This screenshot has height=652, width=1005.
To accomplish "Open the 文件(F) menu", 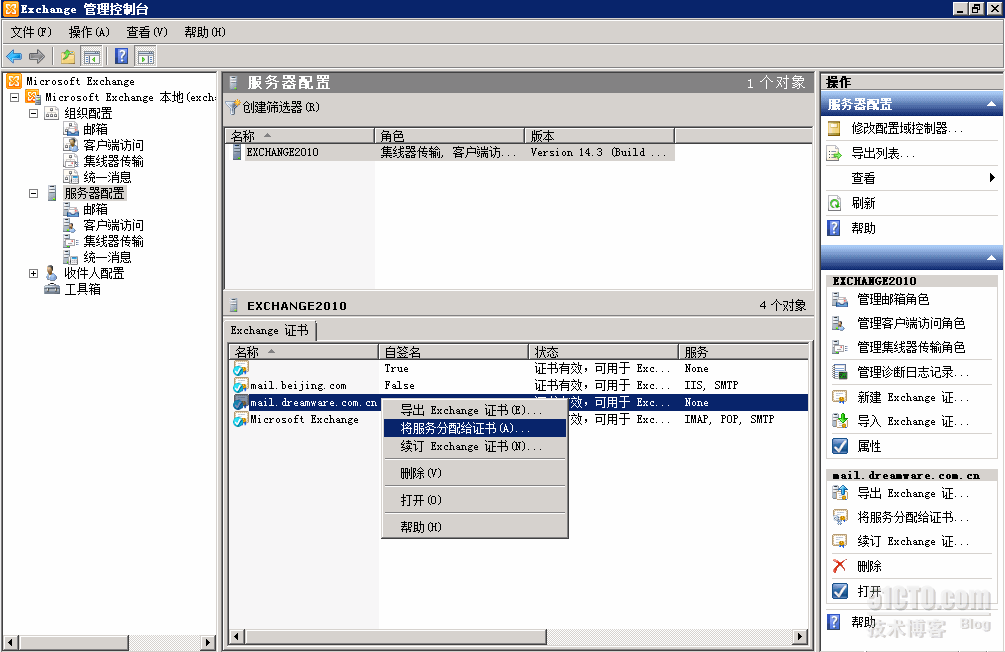I will tap(31, 32).
